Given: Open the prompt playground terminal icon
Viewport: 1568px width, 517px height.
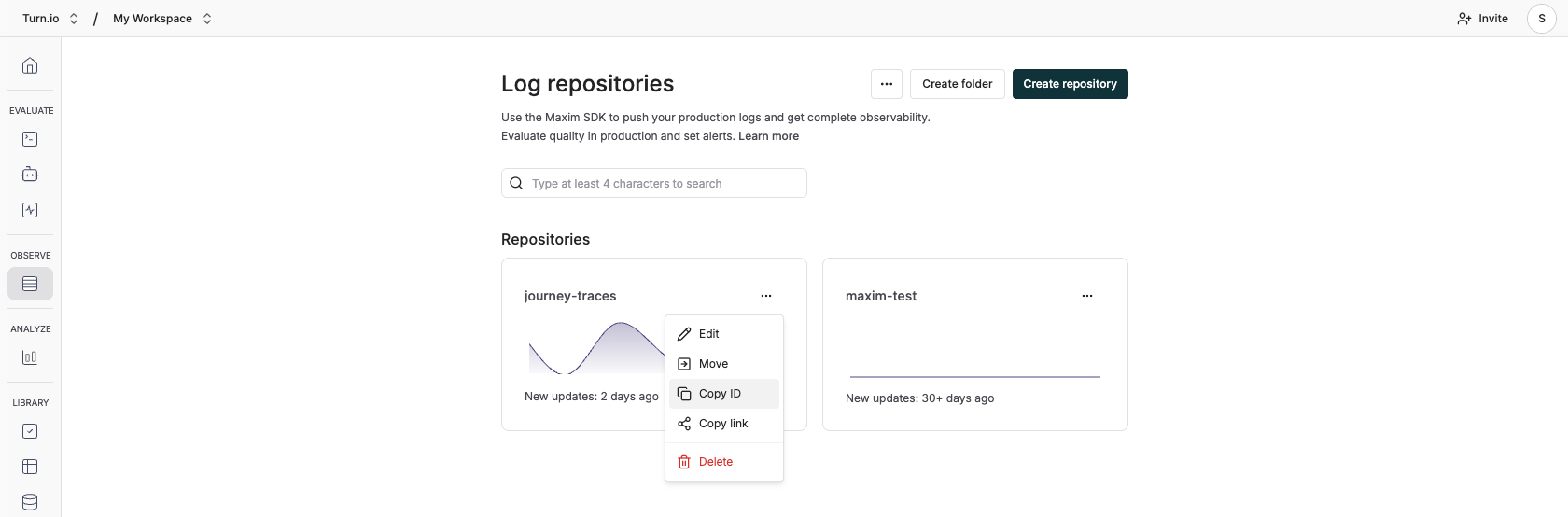Looking at the screenshot, I should click(30, 139).
